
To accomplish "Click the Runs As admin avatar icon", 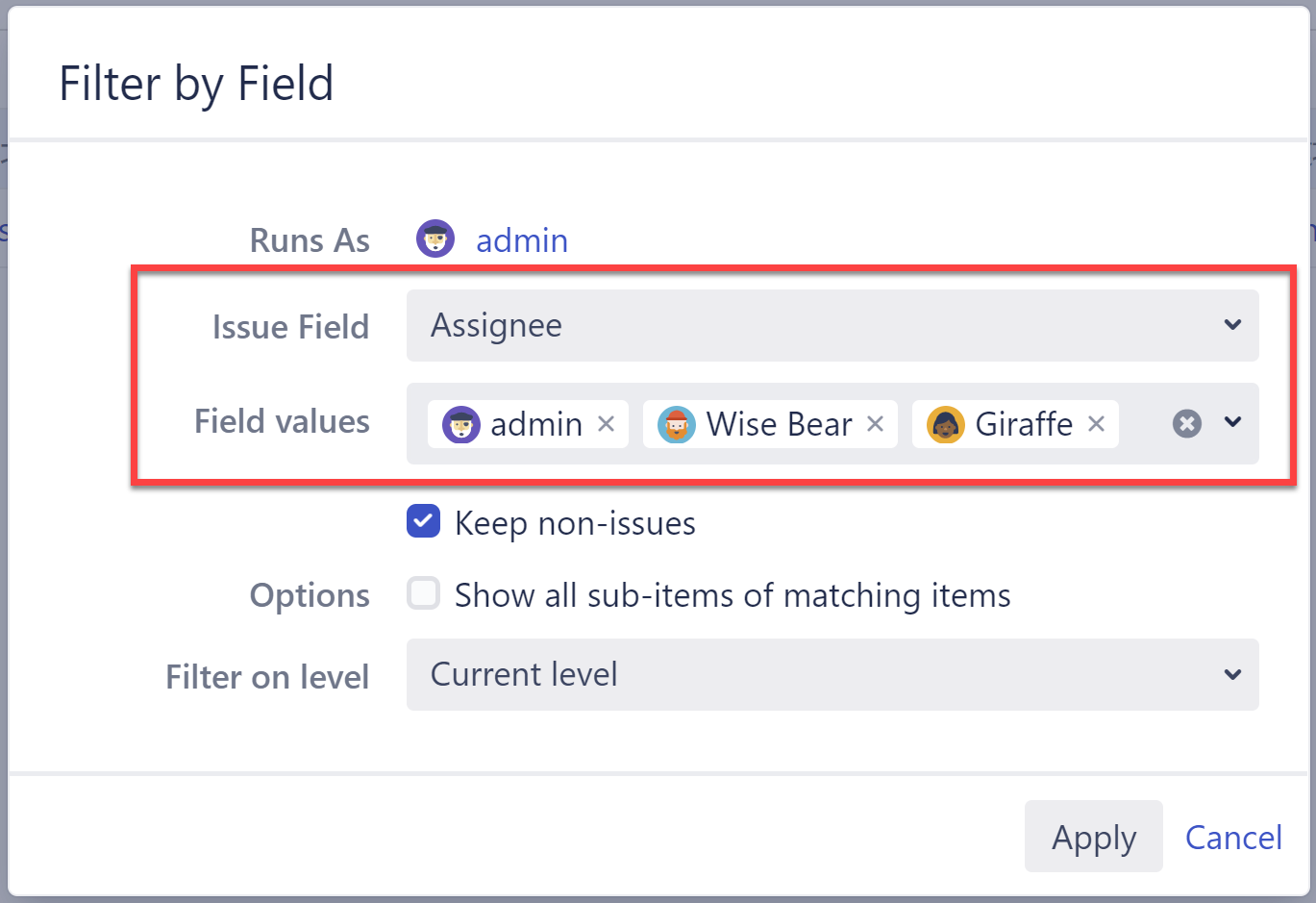I will [x=435, y=238].
